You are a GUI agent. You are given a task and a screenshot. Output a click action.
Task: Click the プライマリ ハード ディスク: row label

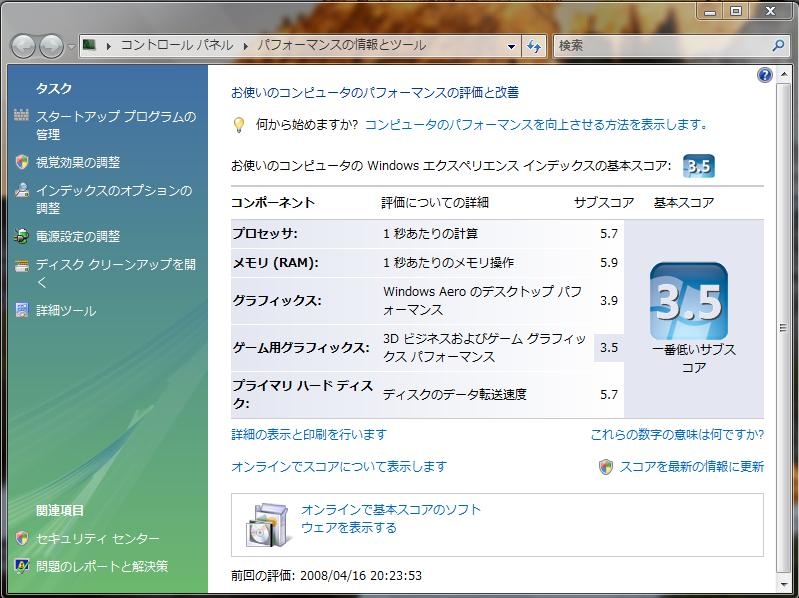click(303, 394)
